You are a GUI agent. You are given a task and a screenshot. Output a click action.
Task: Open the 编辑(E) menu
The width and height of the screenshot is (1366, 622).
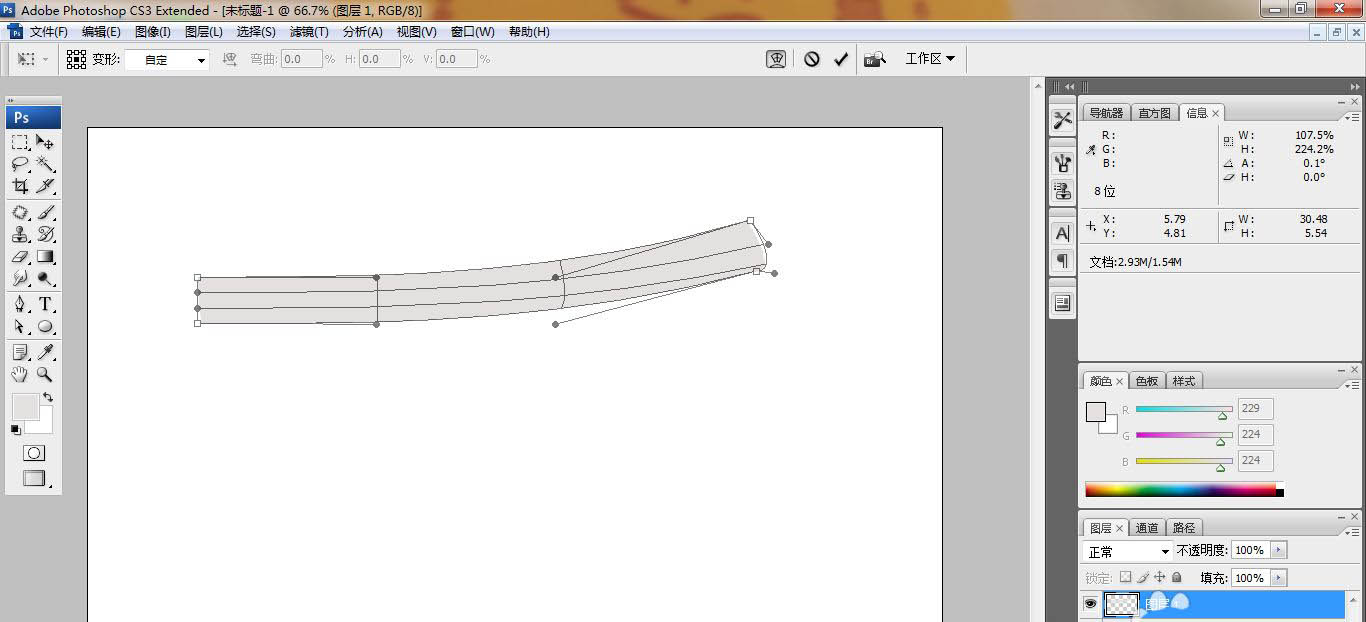(101, 32)
